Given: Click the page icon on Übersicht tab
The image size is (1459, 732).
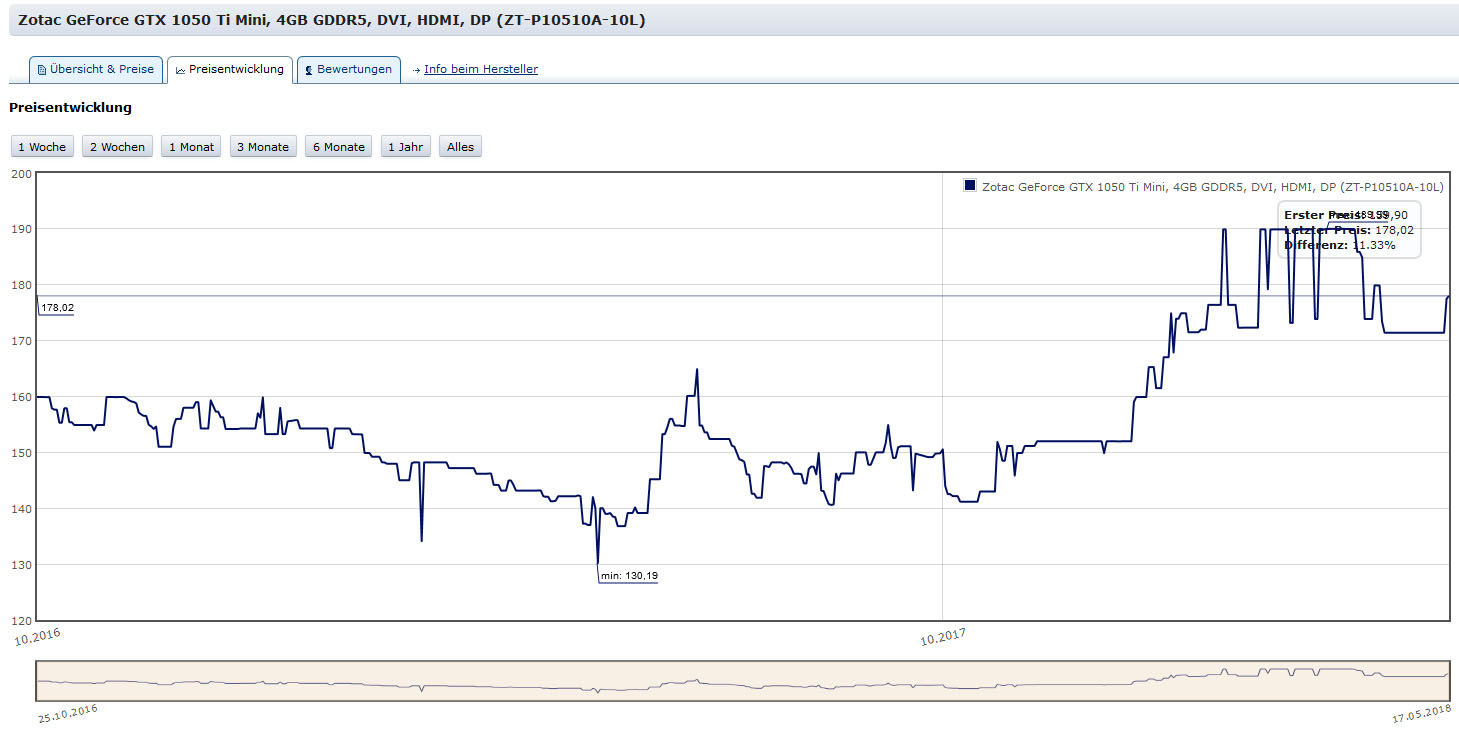Looking at the screenshot, I should click(42, 70).
